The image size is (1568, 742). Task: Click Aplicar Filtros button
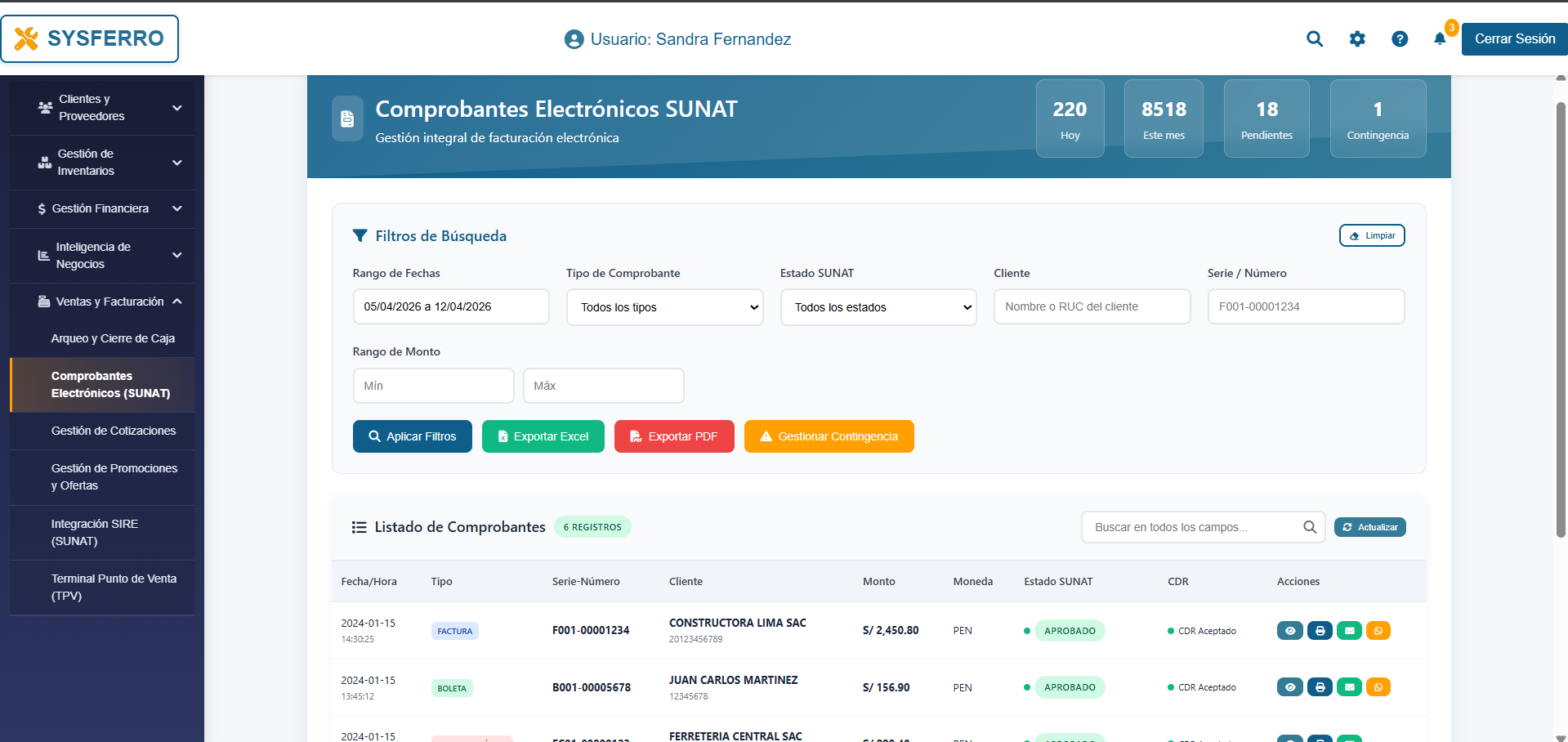(413, 436)
